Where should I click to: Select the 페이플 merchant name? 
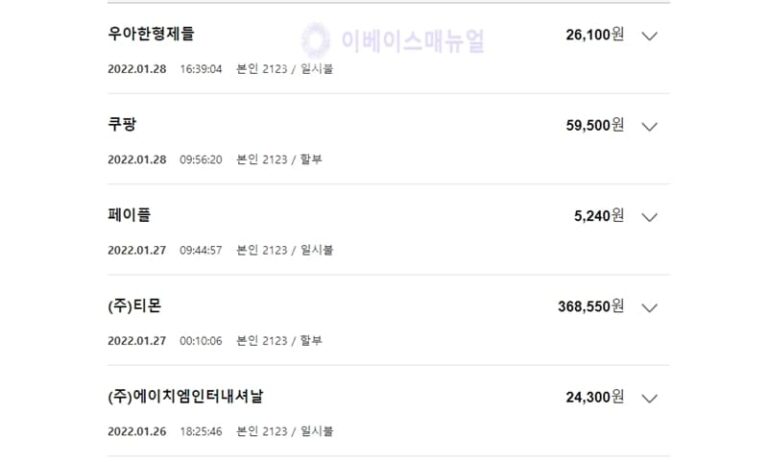click(x=129, y=215)
